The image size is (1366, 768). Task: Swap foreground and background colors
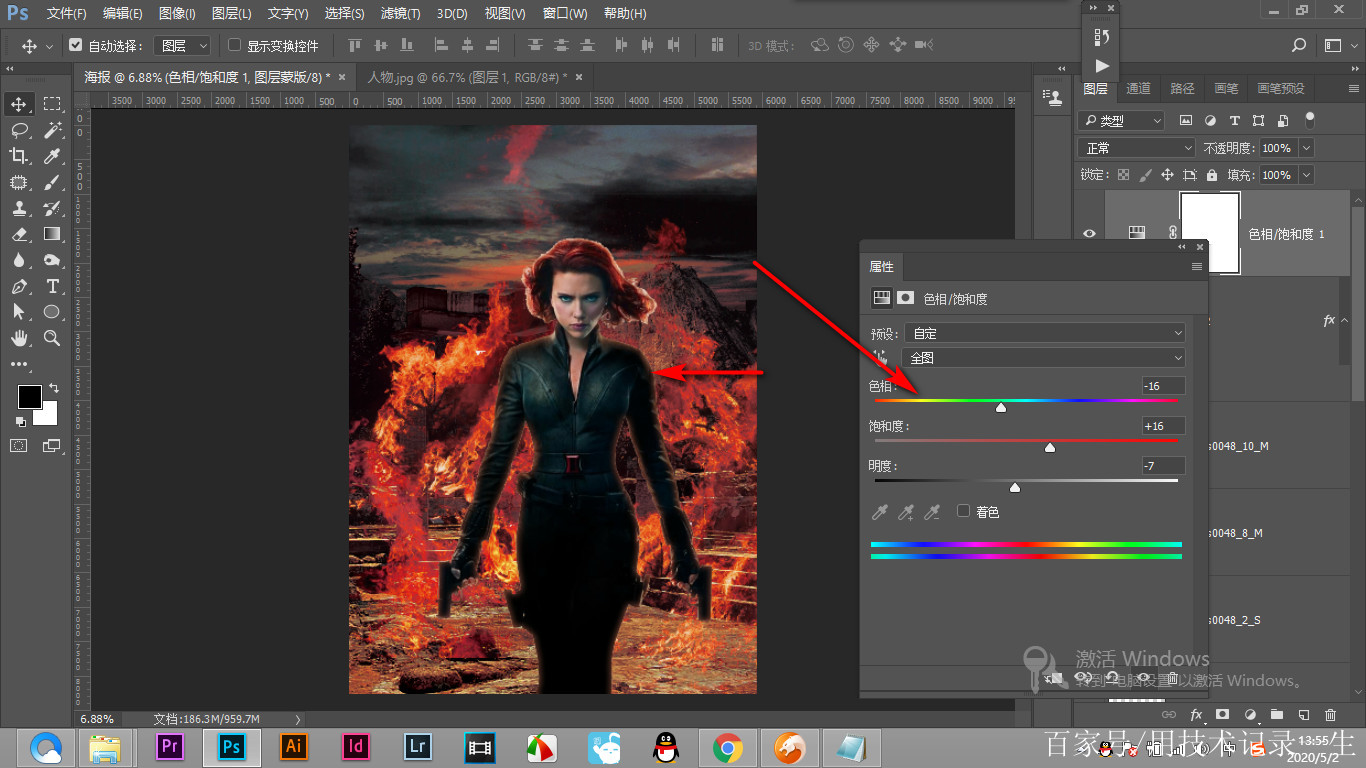(54, 387)
